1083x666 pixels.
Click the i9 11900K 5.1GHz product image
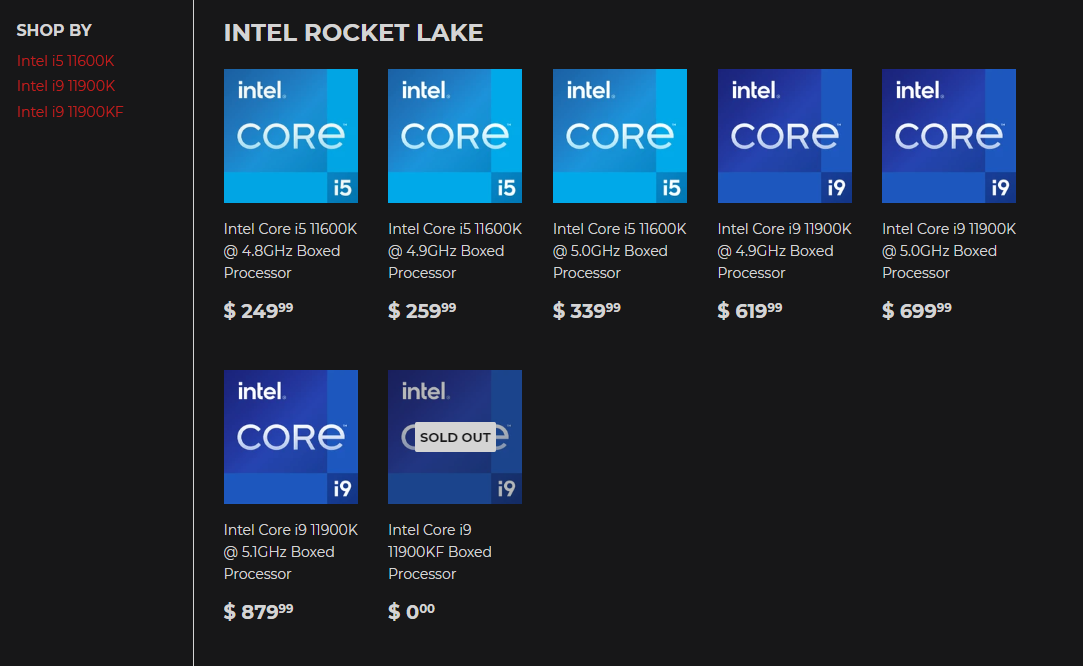pos(290,437)
